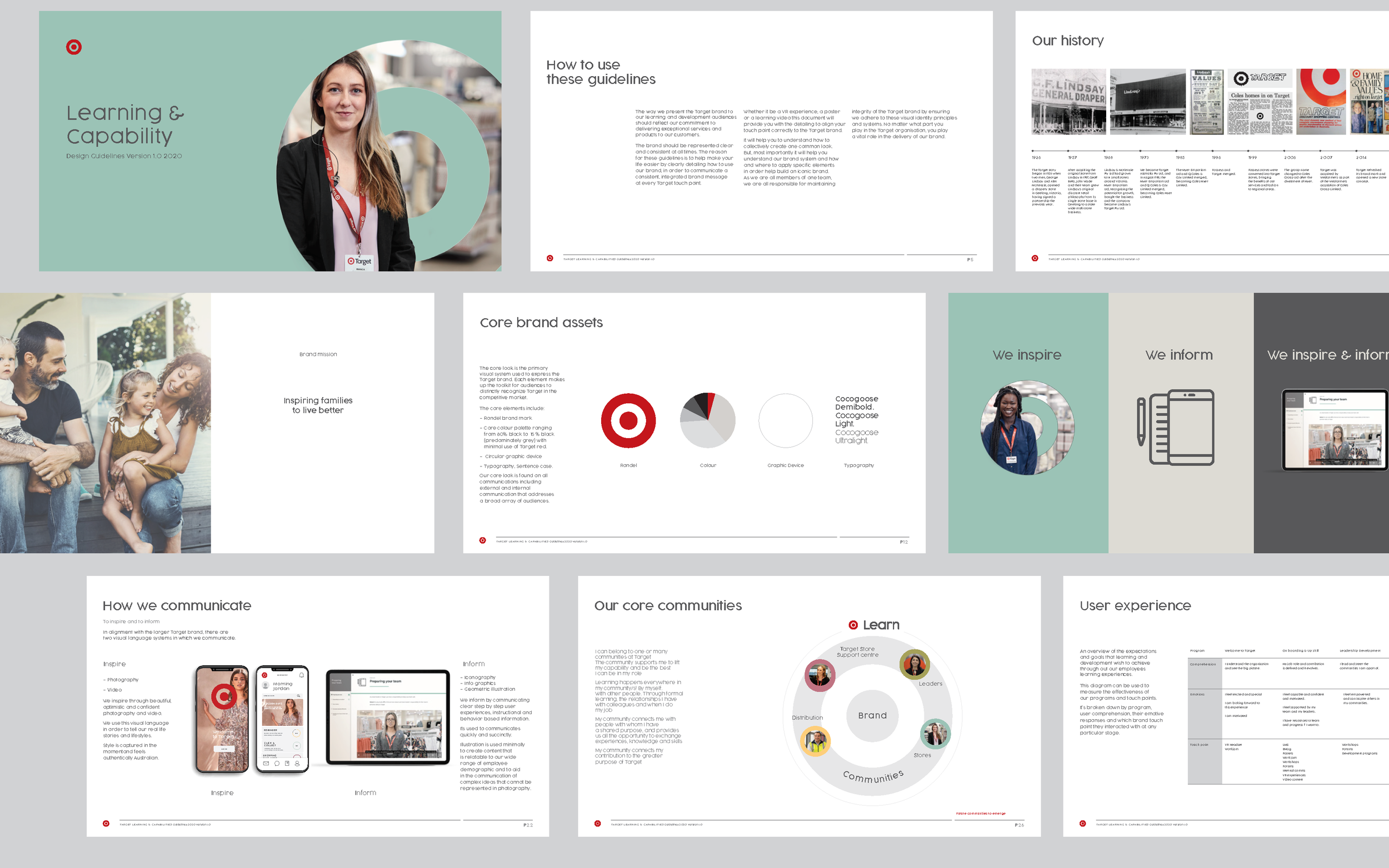This screenshot has width=1389, height=868.
Task: Open the family photo on Brand mission slide
Action: [105, 423]
